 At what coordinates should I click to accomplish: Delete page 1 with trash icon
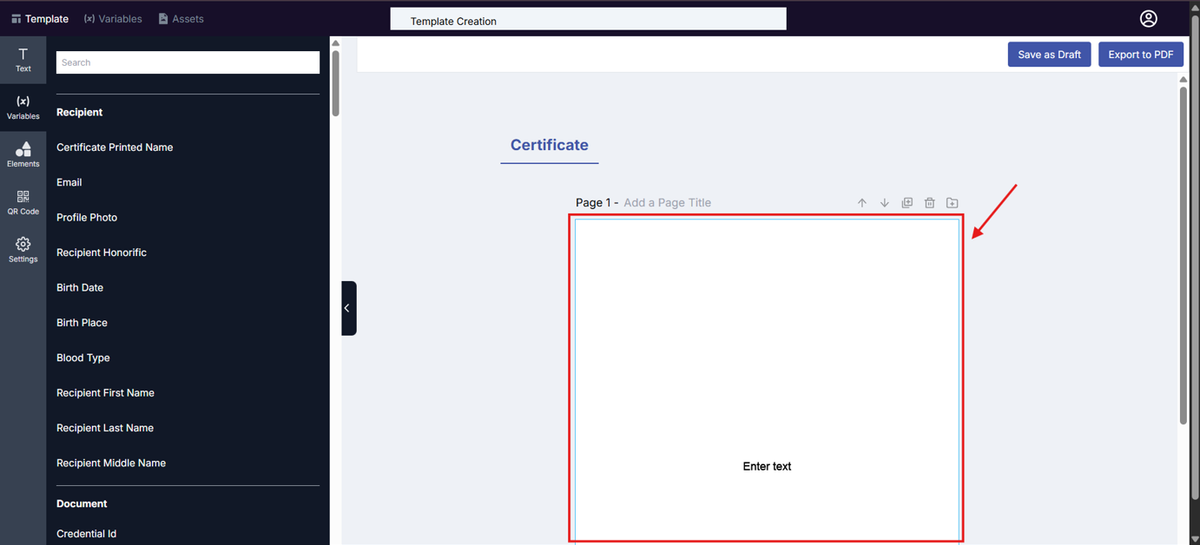tap(929, 203)
